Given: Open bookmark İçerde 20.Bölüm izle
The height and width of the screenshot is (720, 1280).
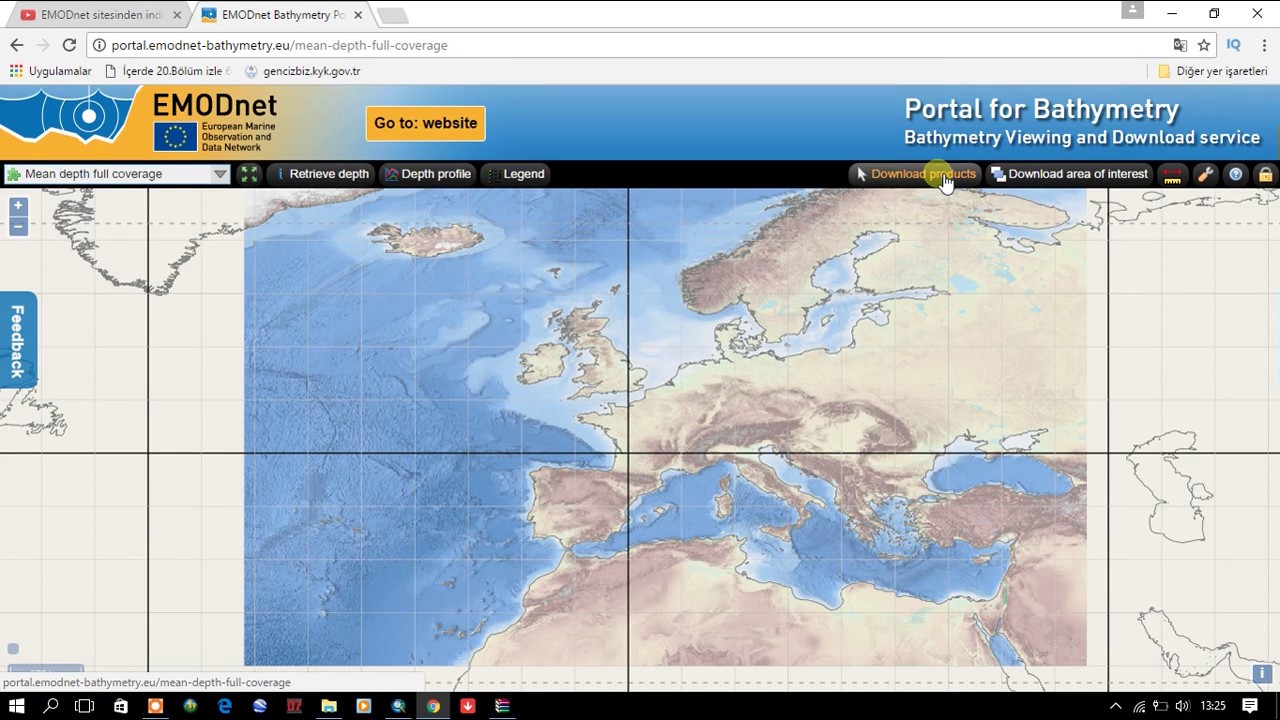Looking at the screenshot, I should [167, 71].
